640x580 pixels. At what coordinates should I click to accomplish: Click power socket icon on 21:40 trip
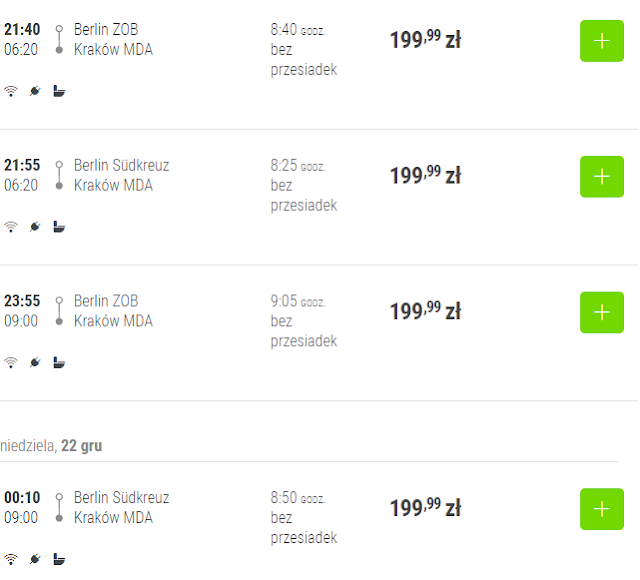[x=35, y=91]
